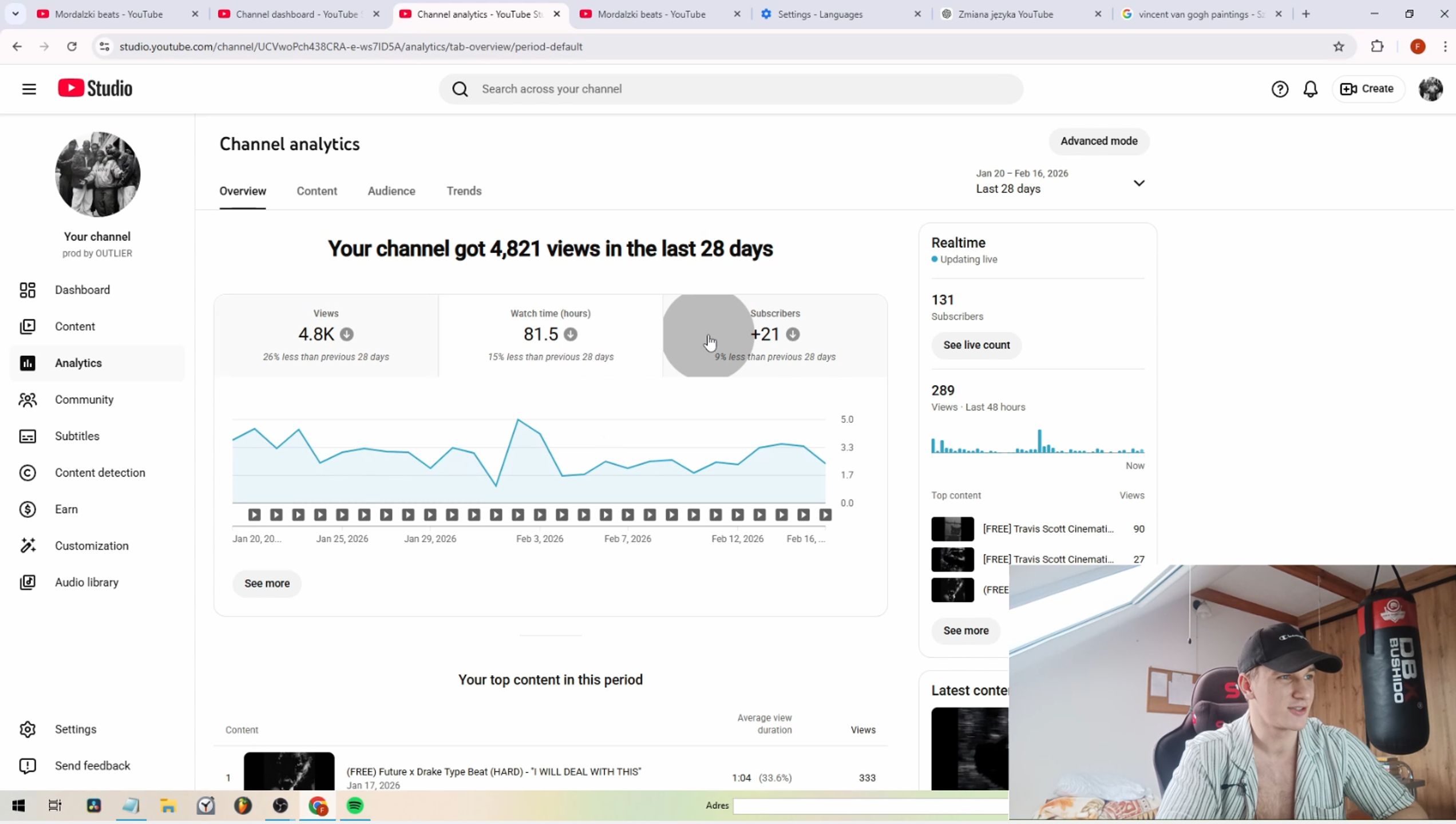Image resolution: width=1456 pixels, height=824 pixels.
Task: Click the first video marker under the chart
Action: pyautogui.click(x=254, y=515)
